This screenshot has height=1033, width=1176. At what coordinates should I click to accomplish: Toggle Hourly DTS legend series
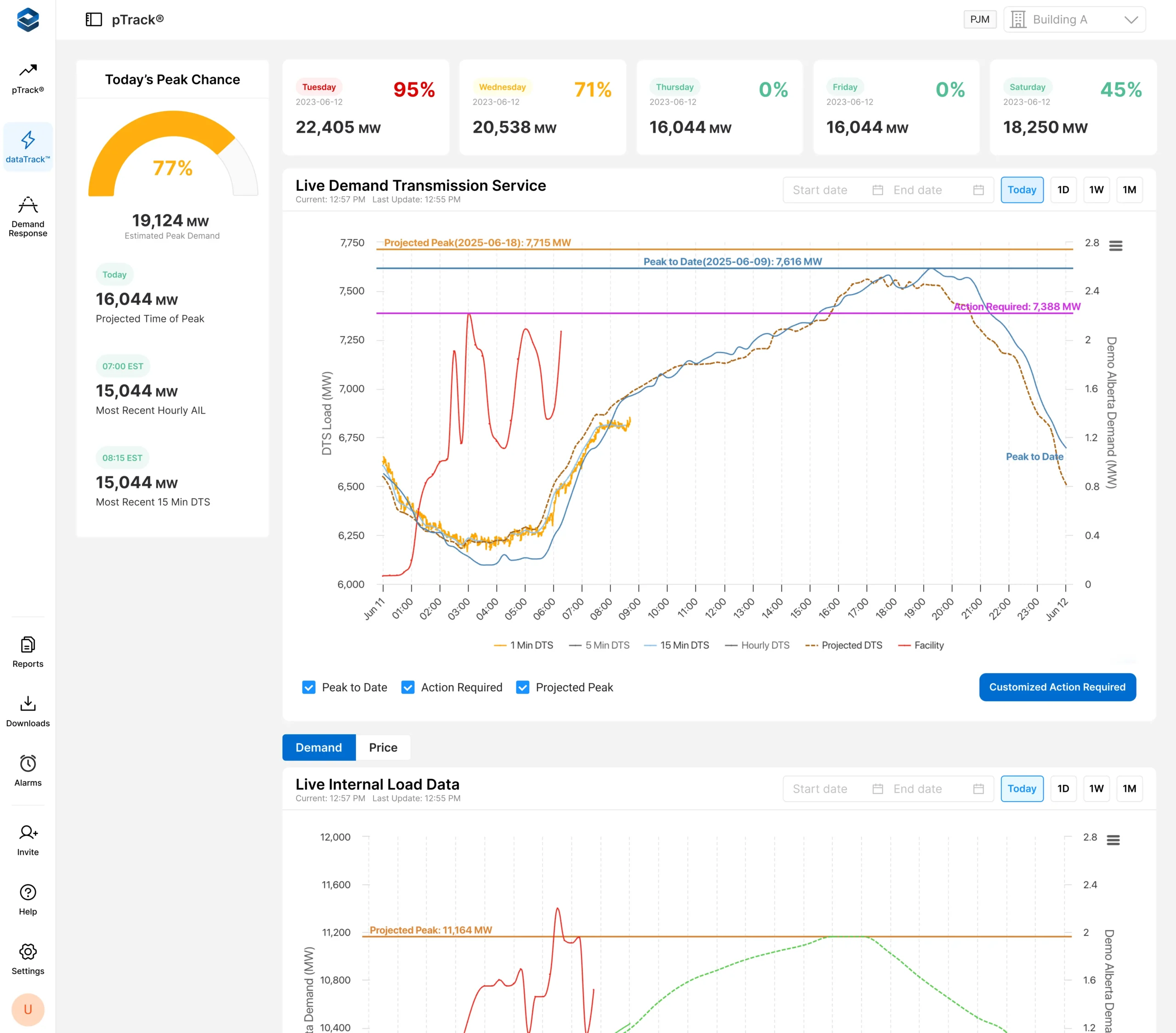tap(757, 645)
